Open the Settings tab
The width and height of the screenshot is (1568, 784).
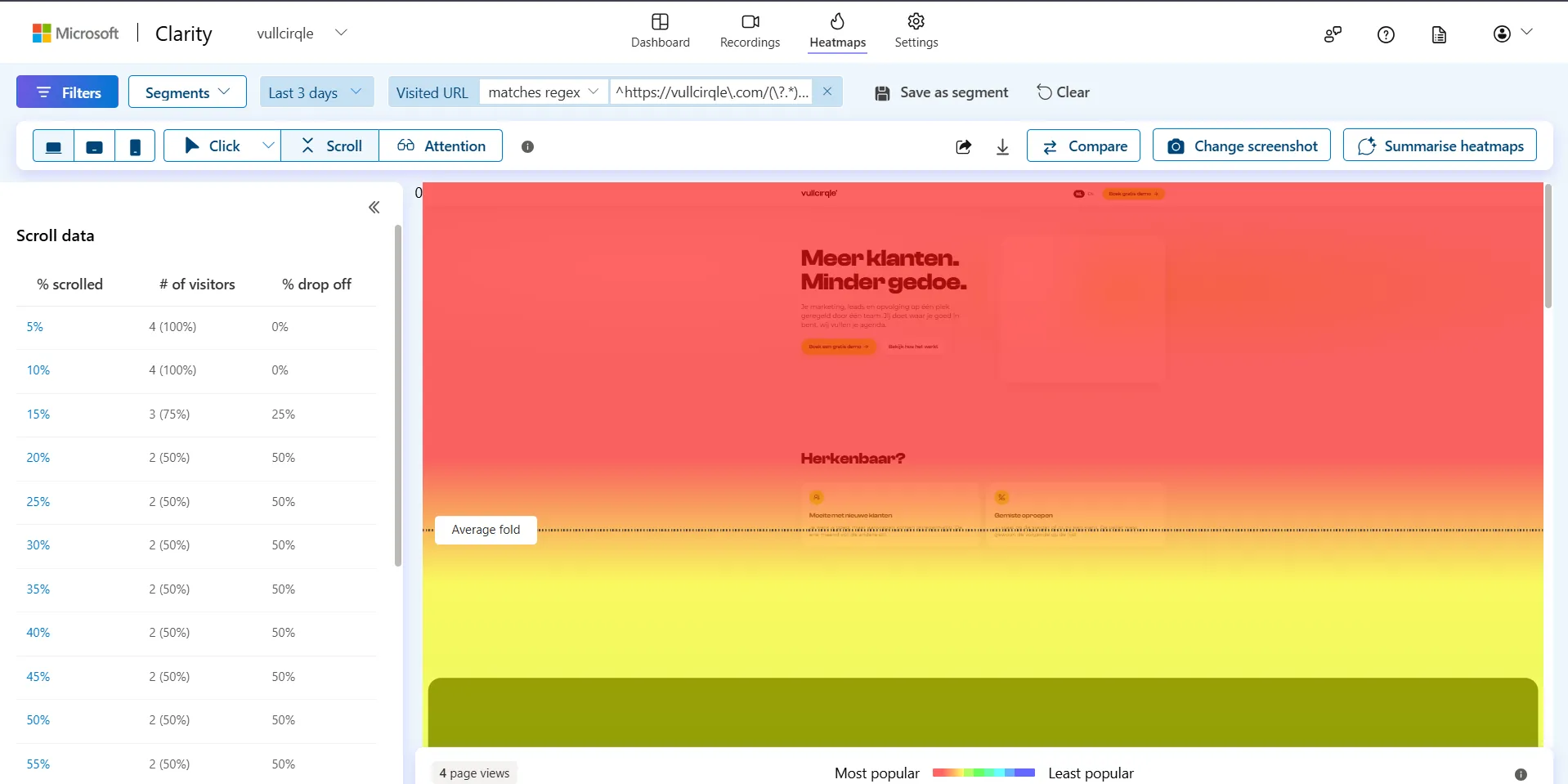pos(916,31)
